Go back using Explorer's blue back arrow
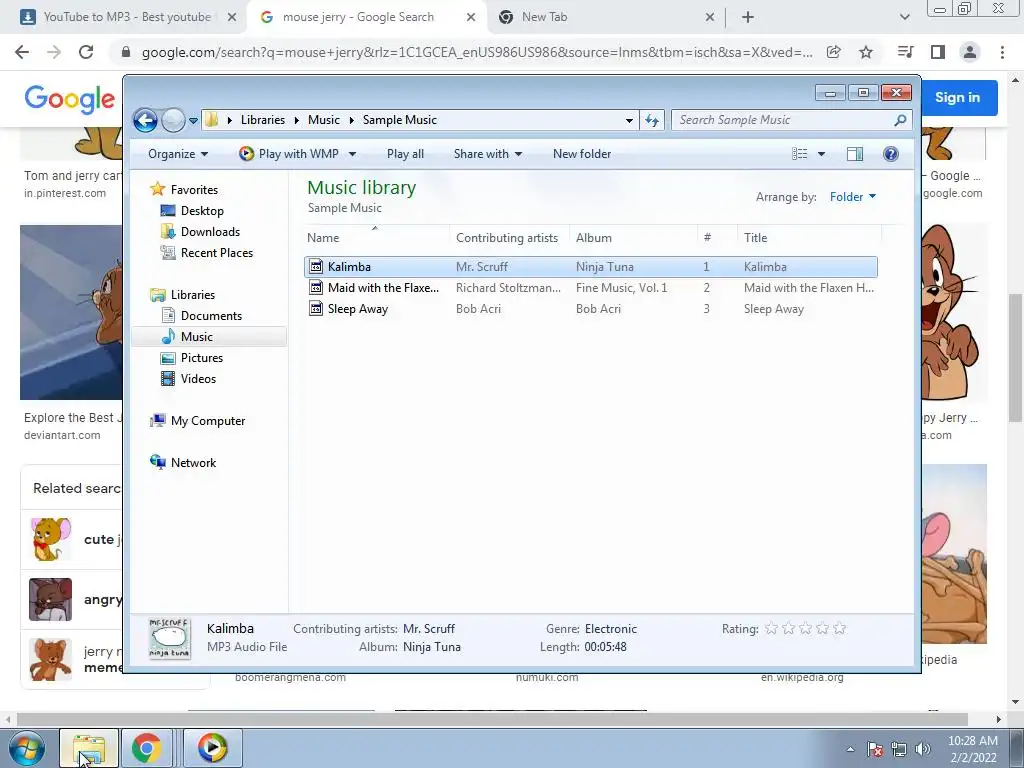1024x768 pixels. point(145,120)
